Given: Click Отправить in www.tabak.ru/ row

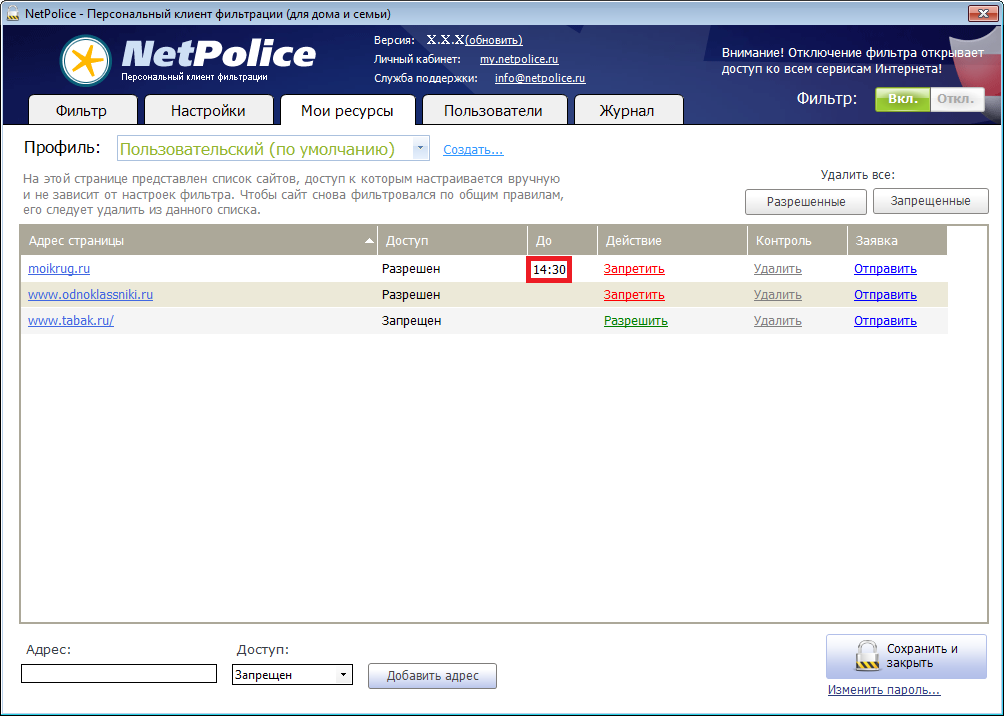Looking at the screenshot, I should [x=885, y=321].
